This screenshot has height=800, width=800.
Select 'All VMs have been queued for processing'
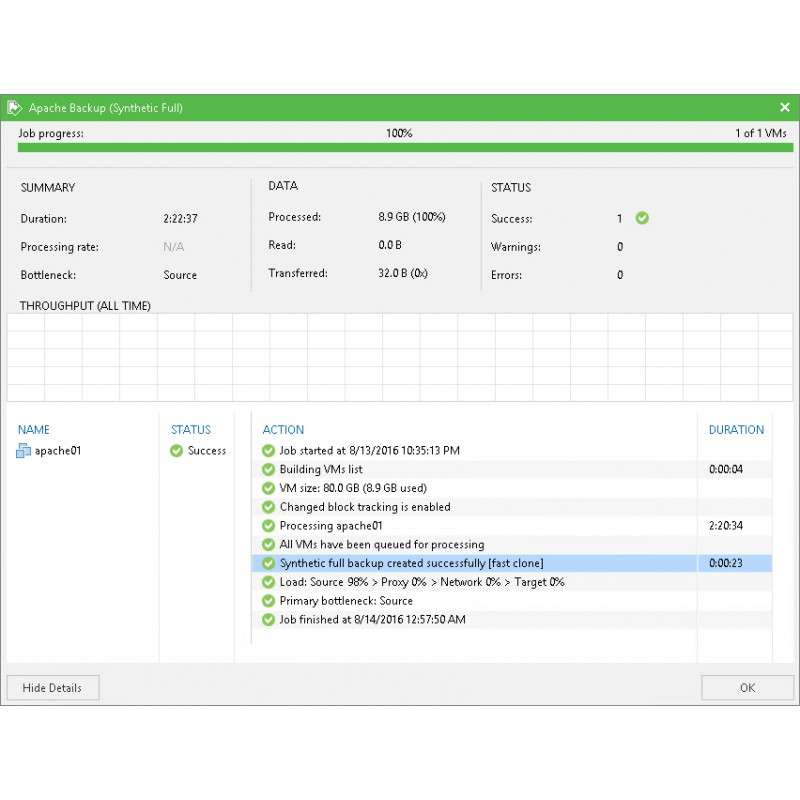point(512,544)
